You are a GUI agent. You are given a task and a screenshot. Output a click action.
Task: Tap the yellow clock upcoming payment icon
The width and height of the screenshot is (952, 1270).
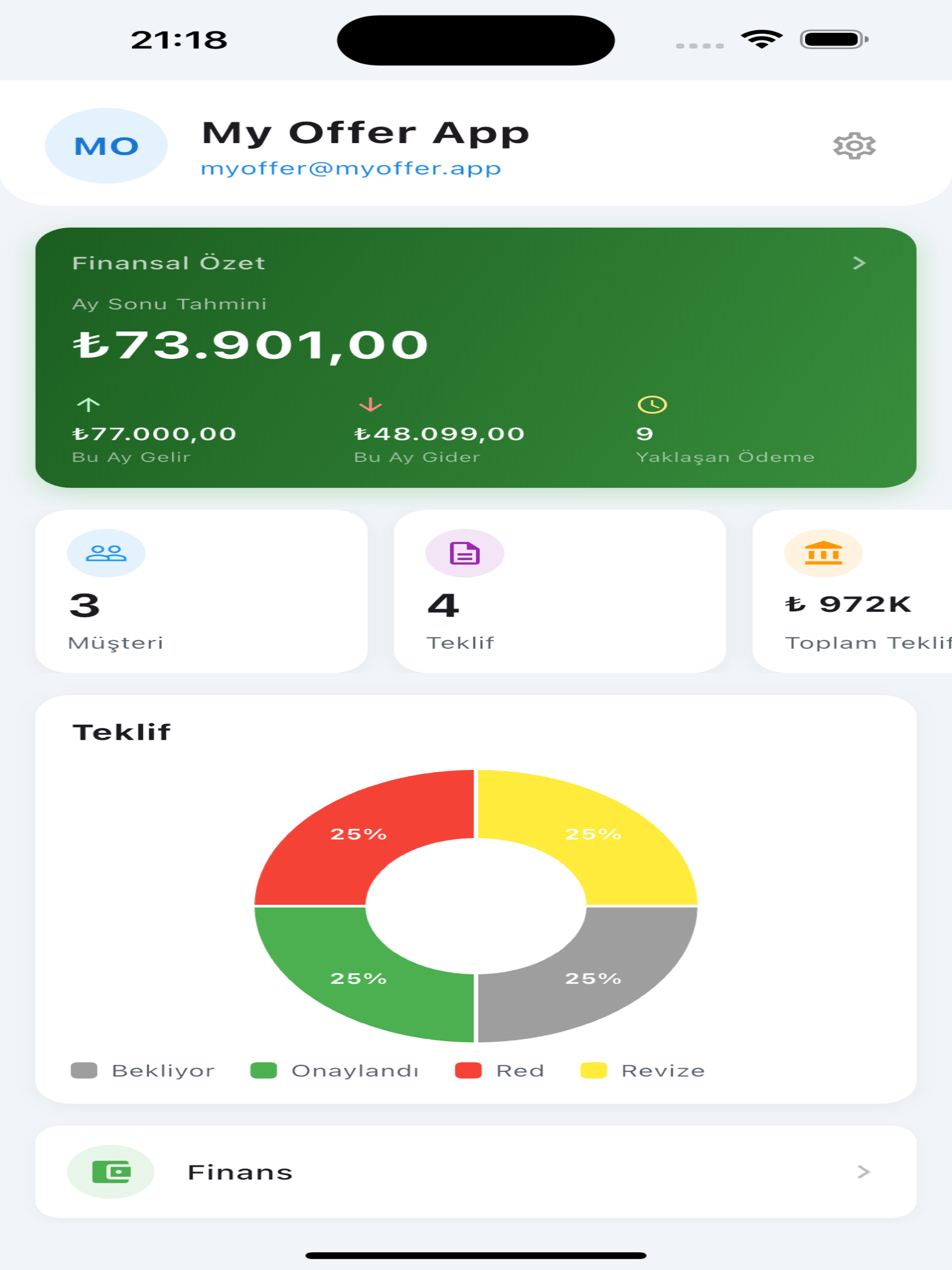pos(652,405)
